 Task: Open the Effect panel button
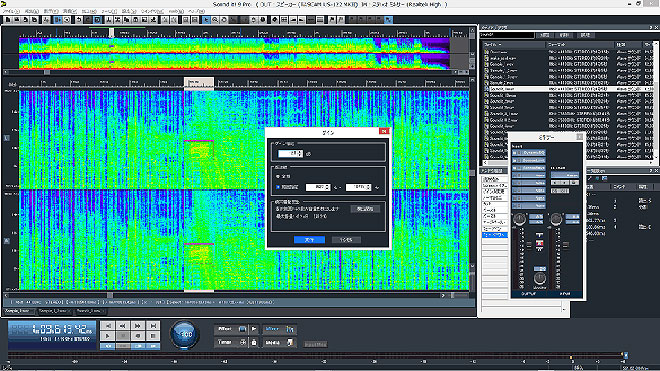pos(231,329)
